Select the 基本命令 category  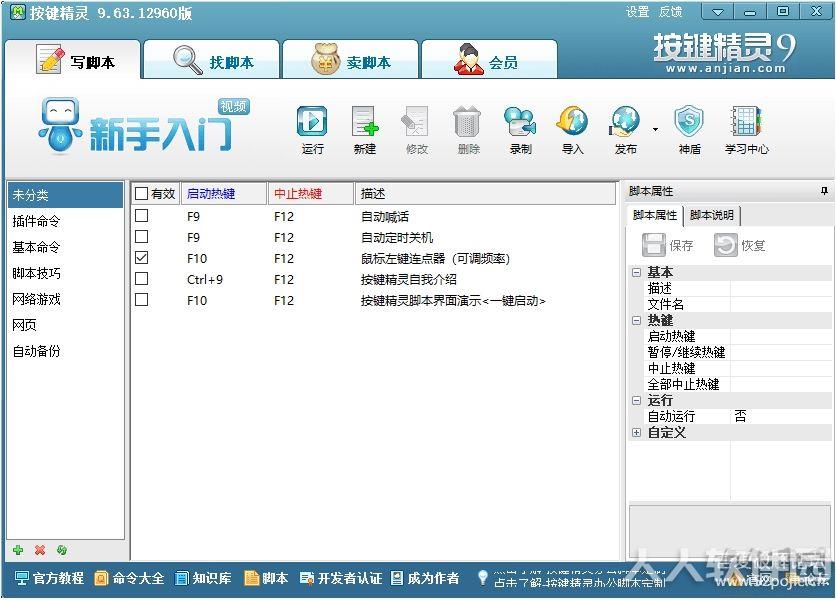pos(65,247)
